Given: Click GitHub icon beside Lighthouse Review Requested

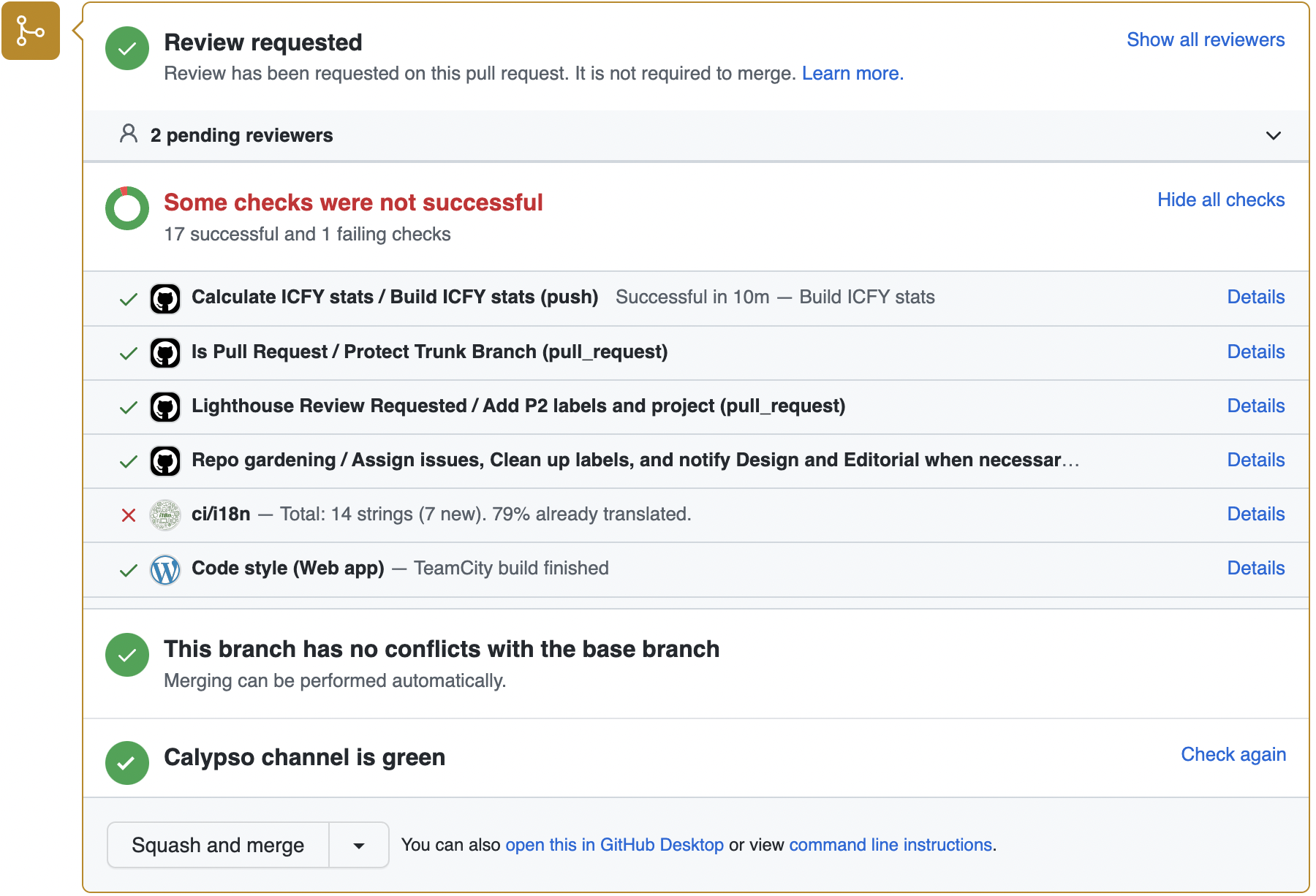Looking at the screenshot, I should pyautogui.click(x=165, y=407).
